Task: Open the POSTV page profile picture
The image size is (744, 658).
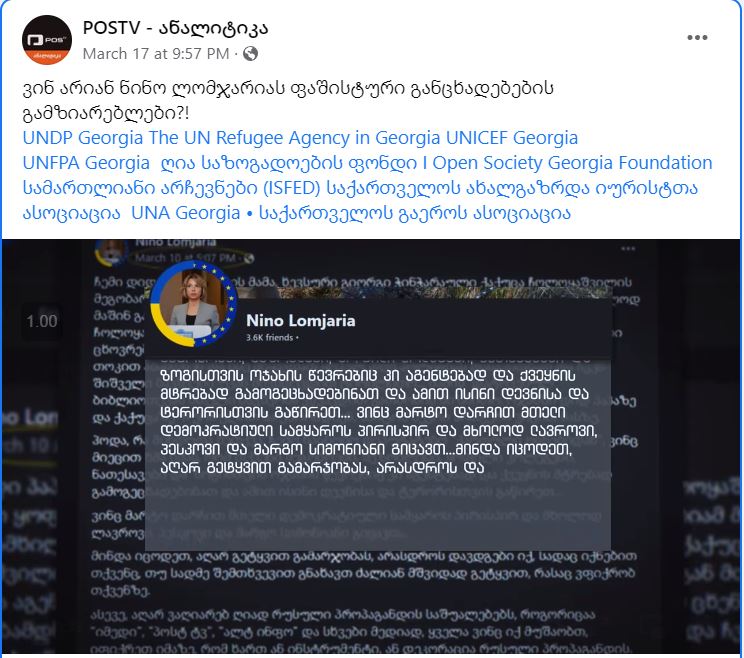Action: click(46, 39)
